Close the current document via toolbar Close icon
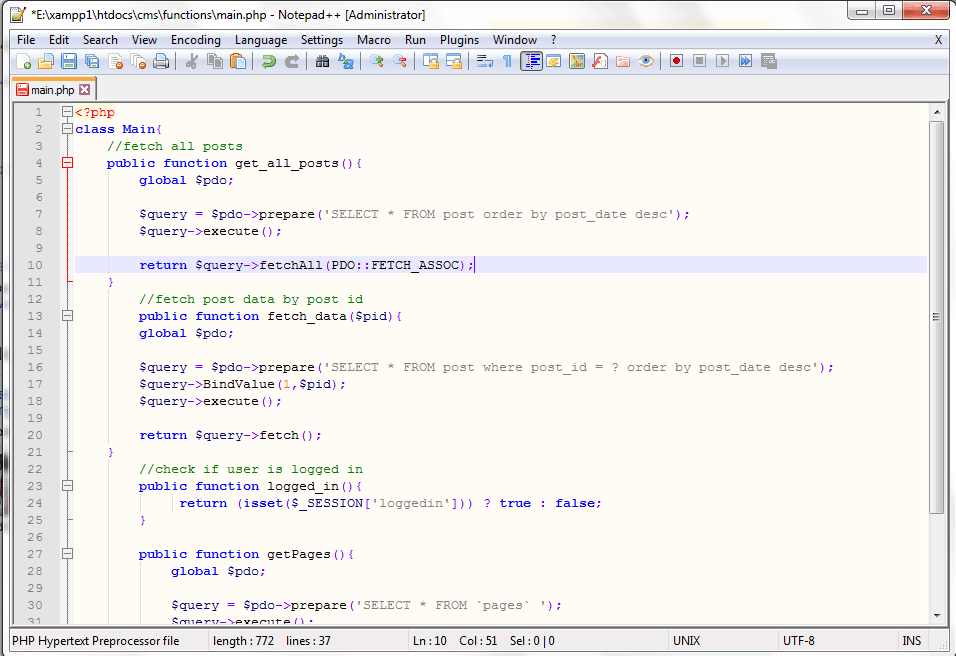This screenshot has width=956, height=656. click(115, 61)
